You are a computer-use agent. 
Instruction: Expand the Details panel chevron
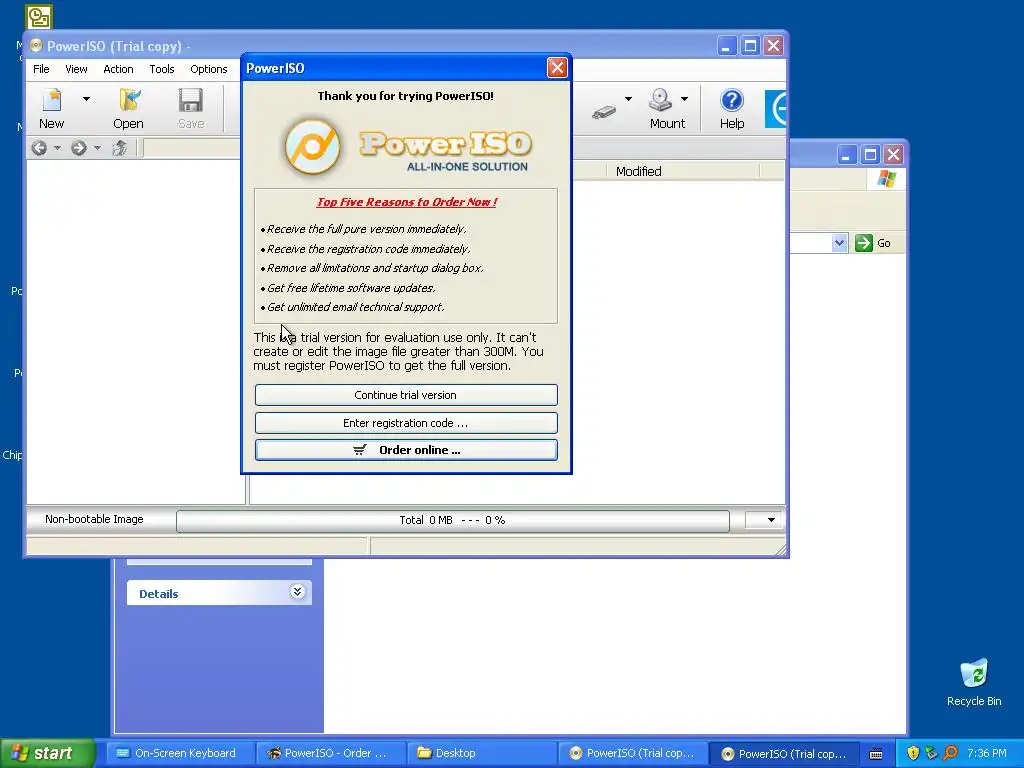pyautogui.click(x=297, y=592)
